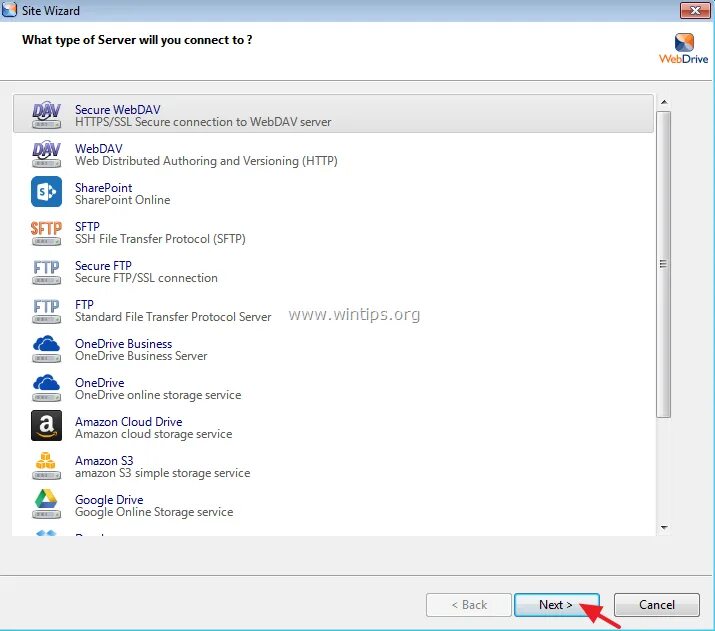
Task: Choose 'OneDrive Business Server' text
Action: (141, 356)
